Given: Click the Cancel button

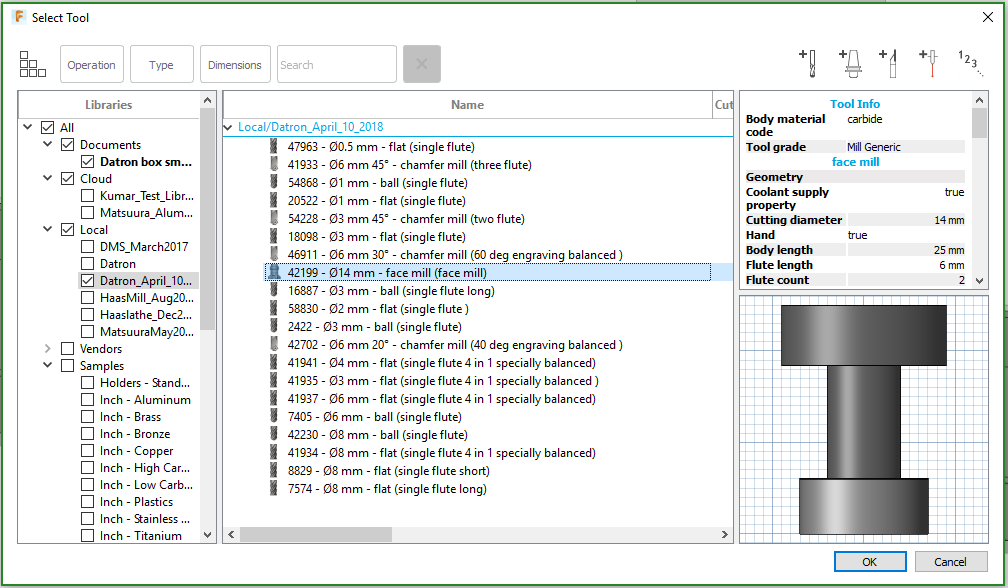Looking at the screenshot, I should pos(950,562).
